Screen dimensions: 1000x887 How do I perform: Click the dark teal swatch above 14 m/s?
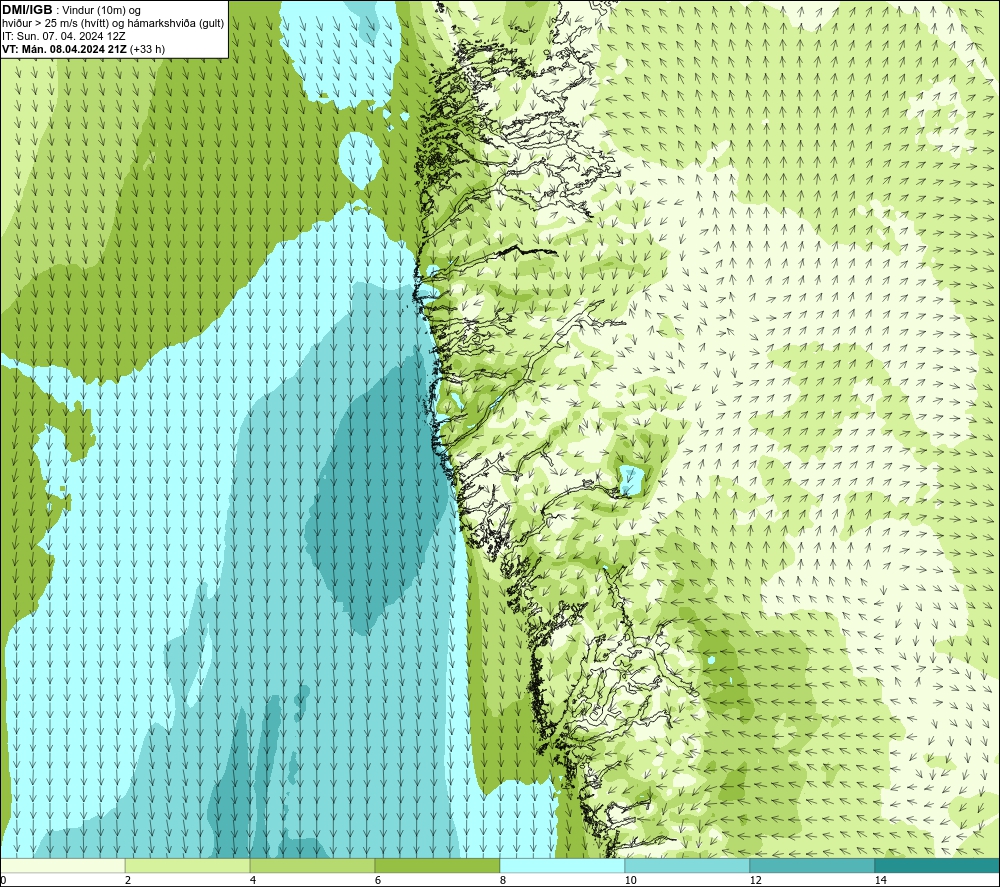click(x=938, y=865)
